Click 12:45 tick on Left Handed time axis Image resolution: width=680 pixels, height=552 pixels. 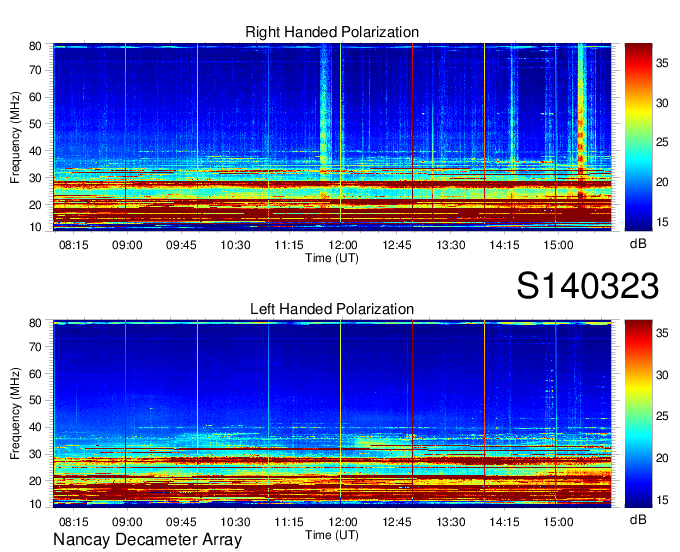click(396, 522)
